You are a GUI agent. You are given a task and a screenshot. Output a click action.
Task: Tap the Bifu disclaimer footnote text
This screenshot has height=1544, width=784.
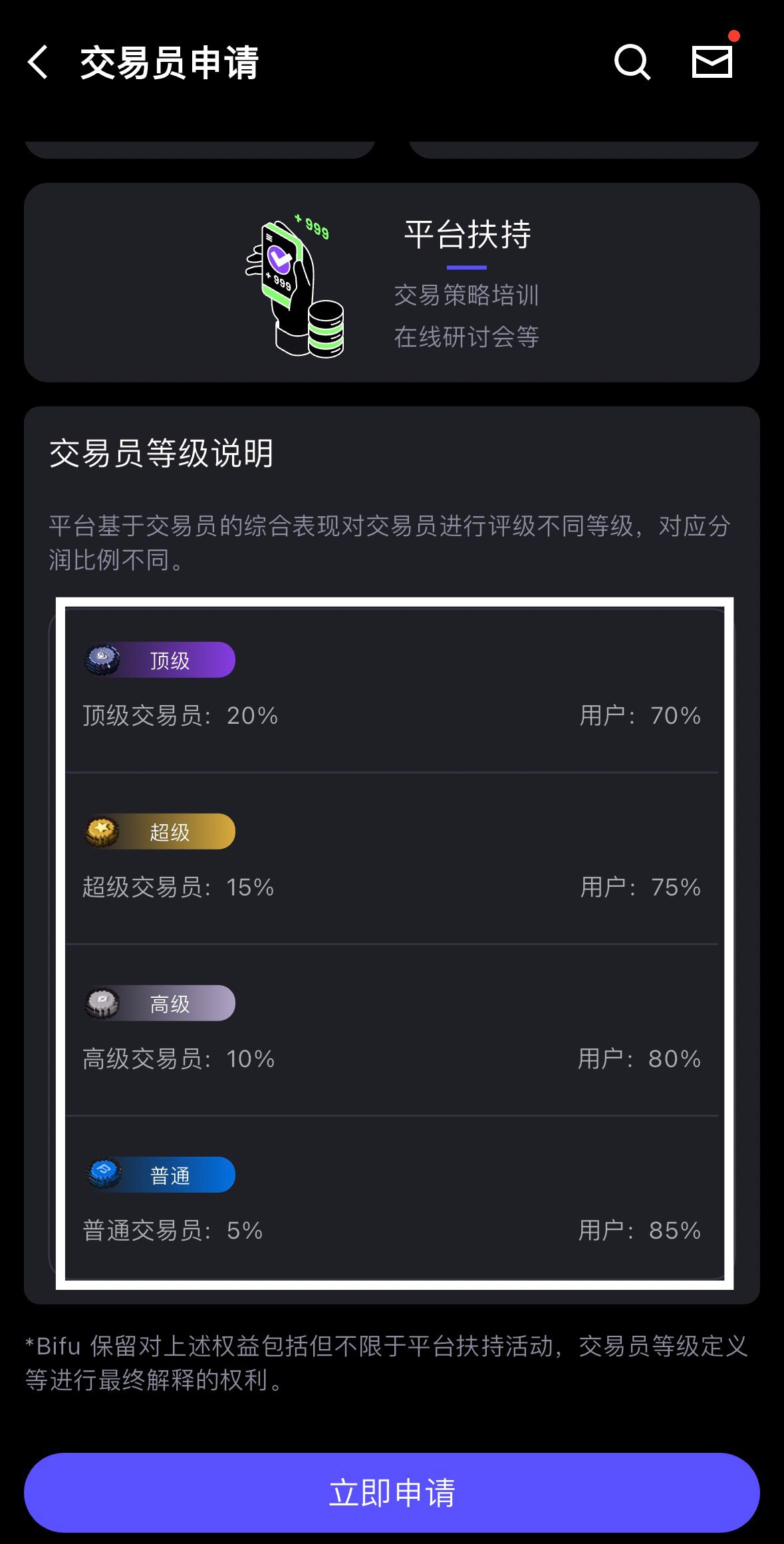pos(387,1362)
